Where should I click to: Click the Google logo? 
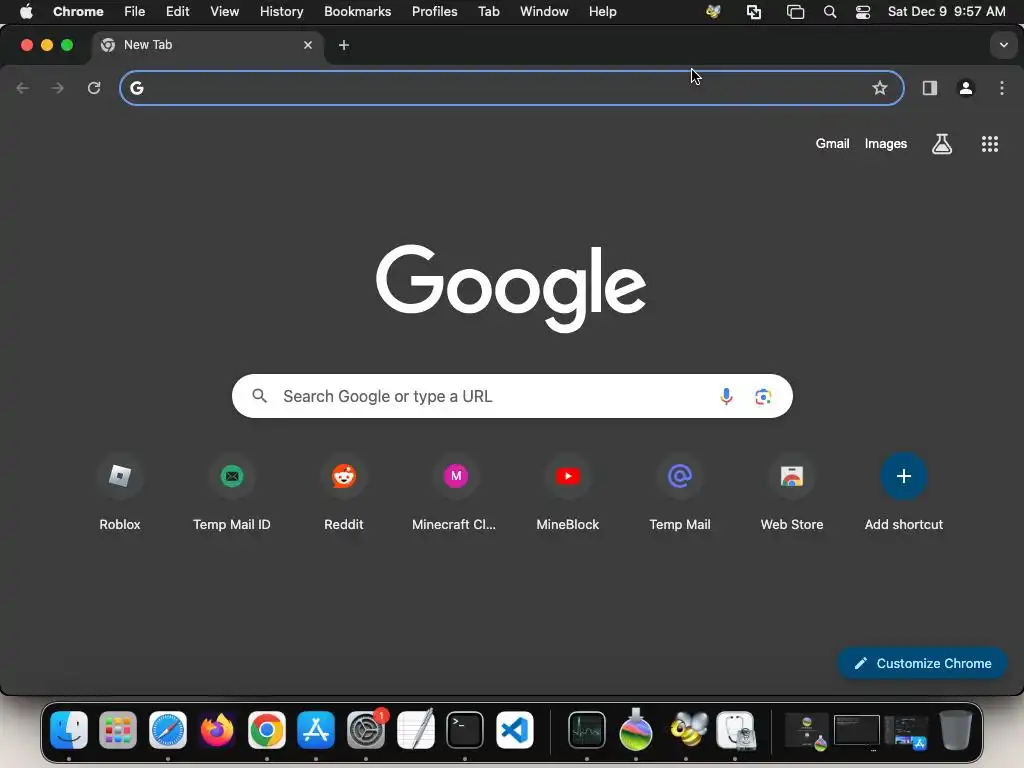tap(511, 288)
